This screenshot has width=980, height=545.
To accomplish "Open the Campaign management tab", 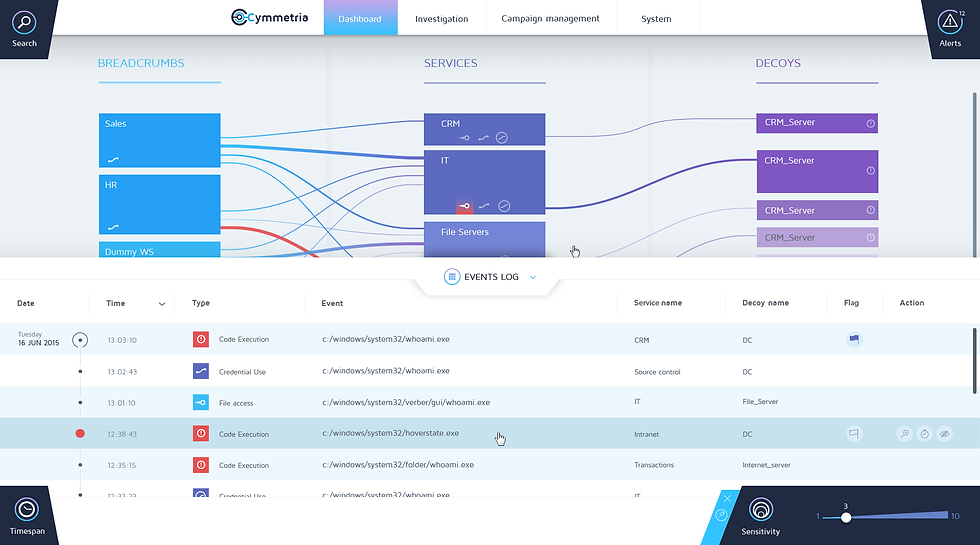I will point(550,19).
